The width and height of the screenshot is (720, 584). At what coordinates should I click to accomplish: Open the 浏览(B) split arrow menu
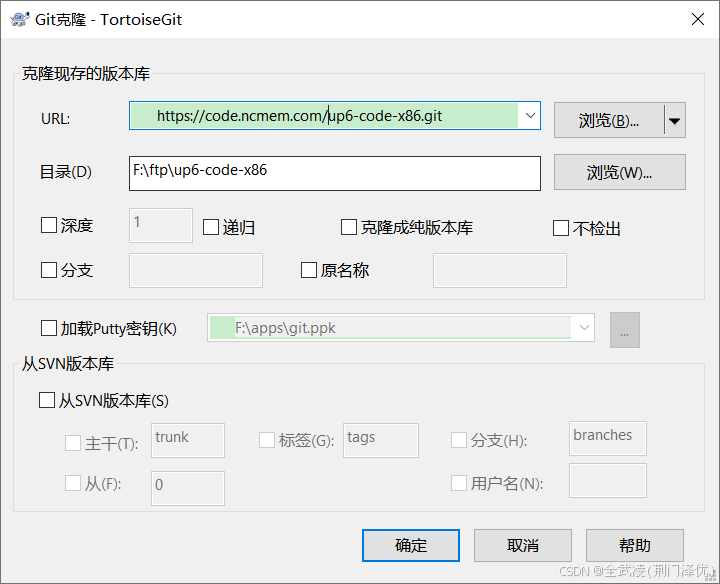coord(674,121)
